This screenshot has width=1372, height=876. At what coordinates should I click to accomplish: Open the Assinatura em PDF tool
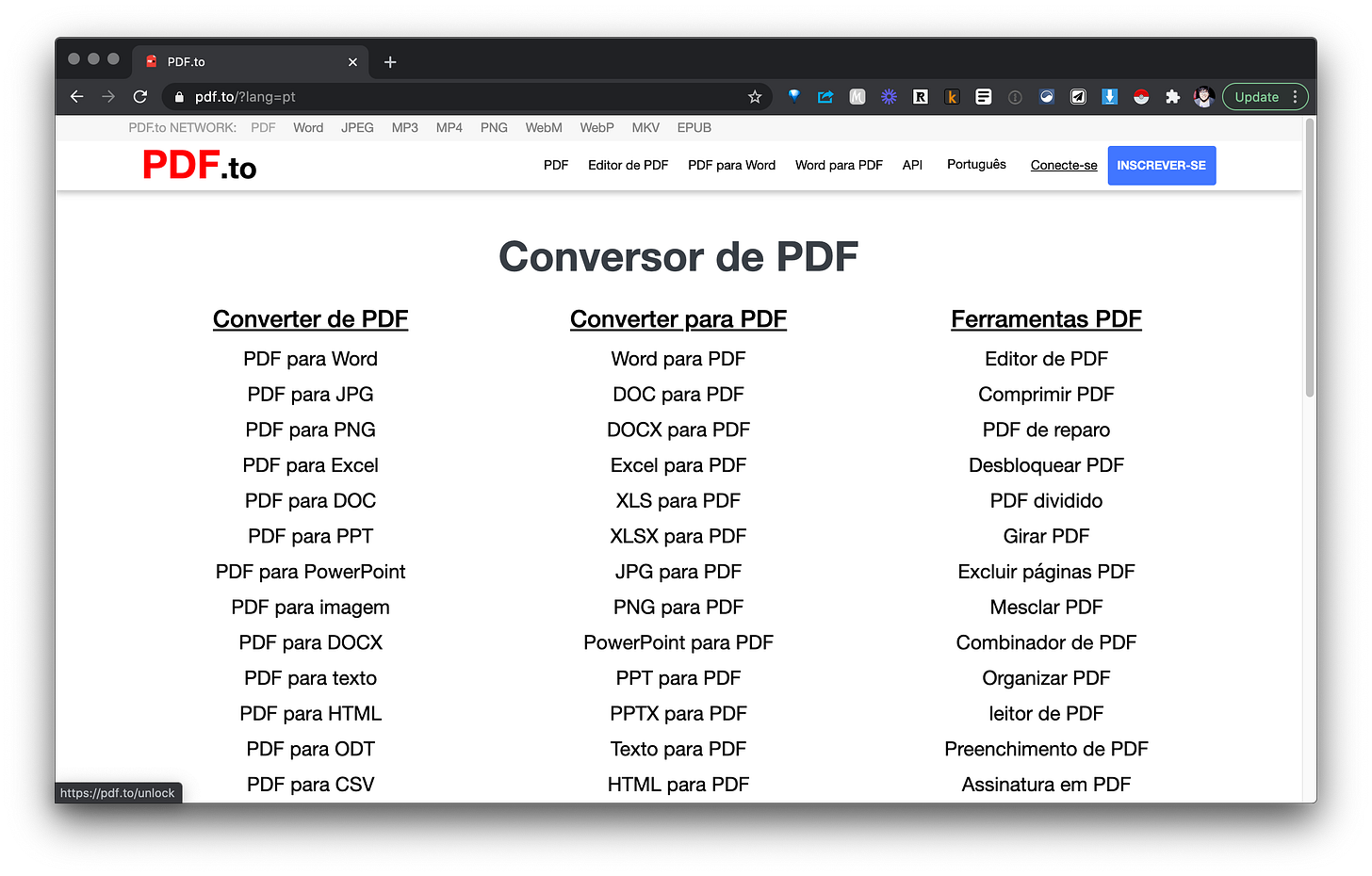tap(1046, 785)
